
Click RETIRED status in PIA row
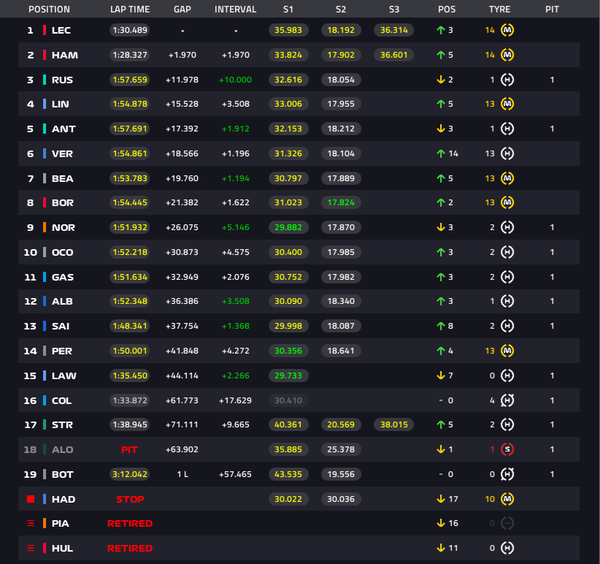coord(130,523)
